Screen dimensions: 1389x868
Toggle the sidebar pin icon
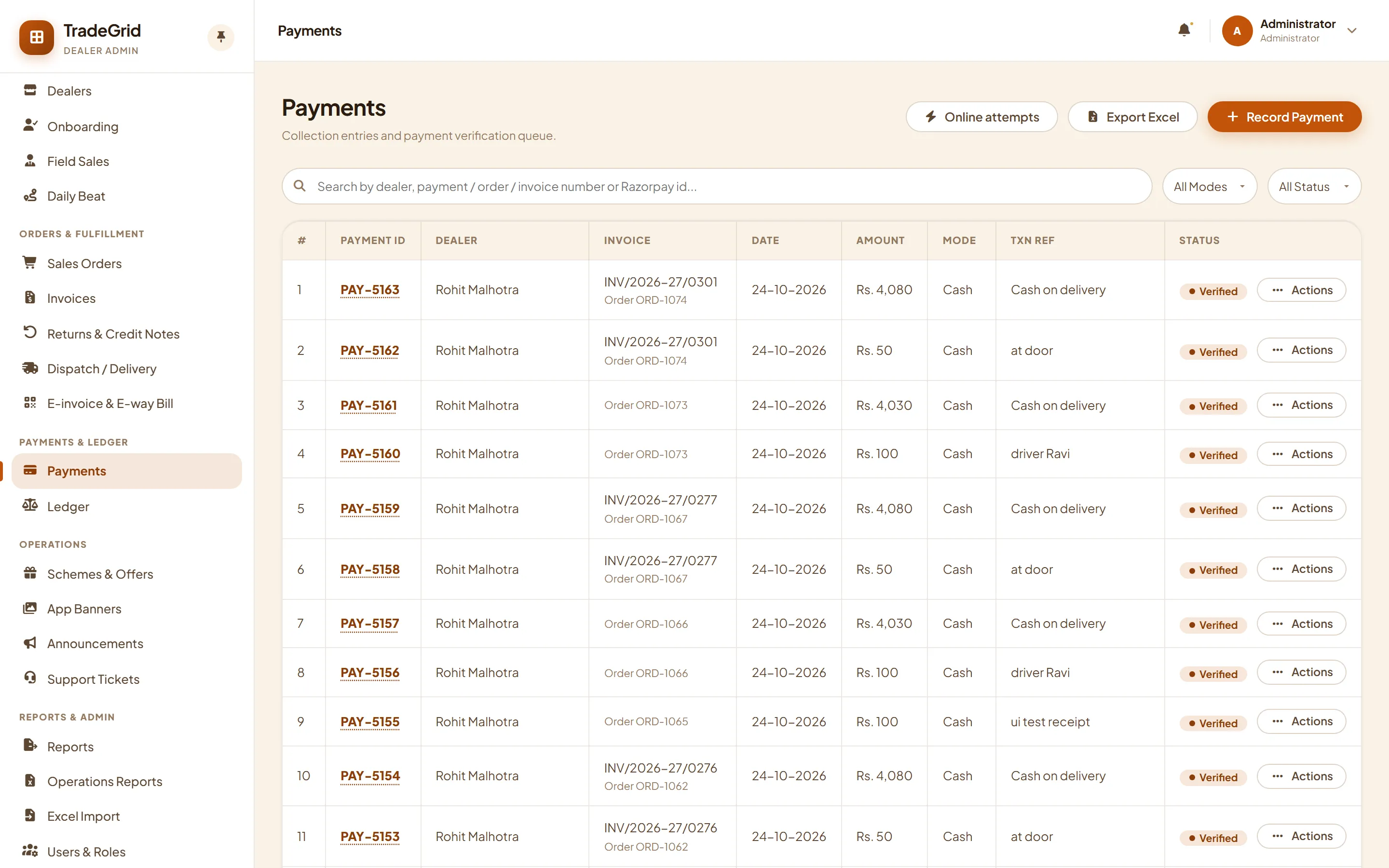[x=221, y=37]
